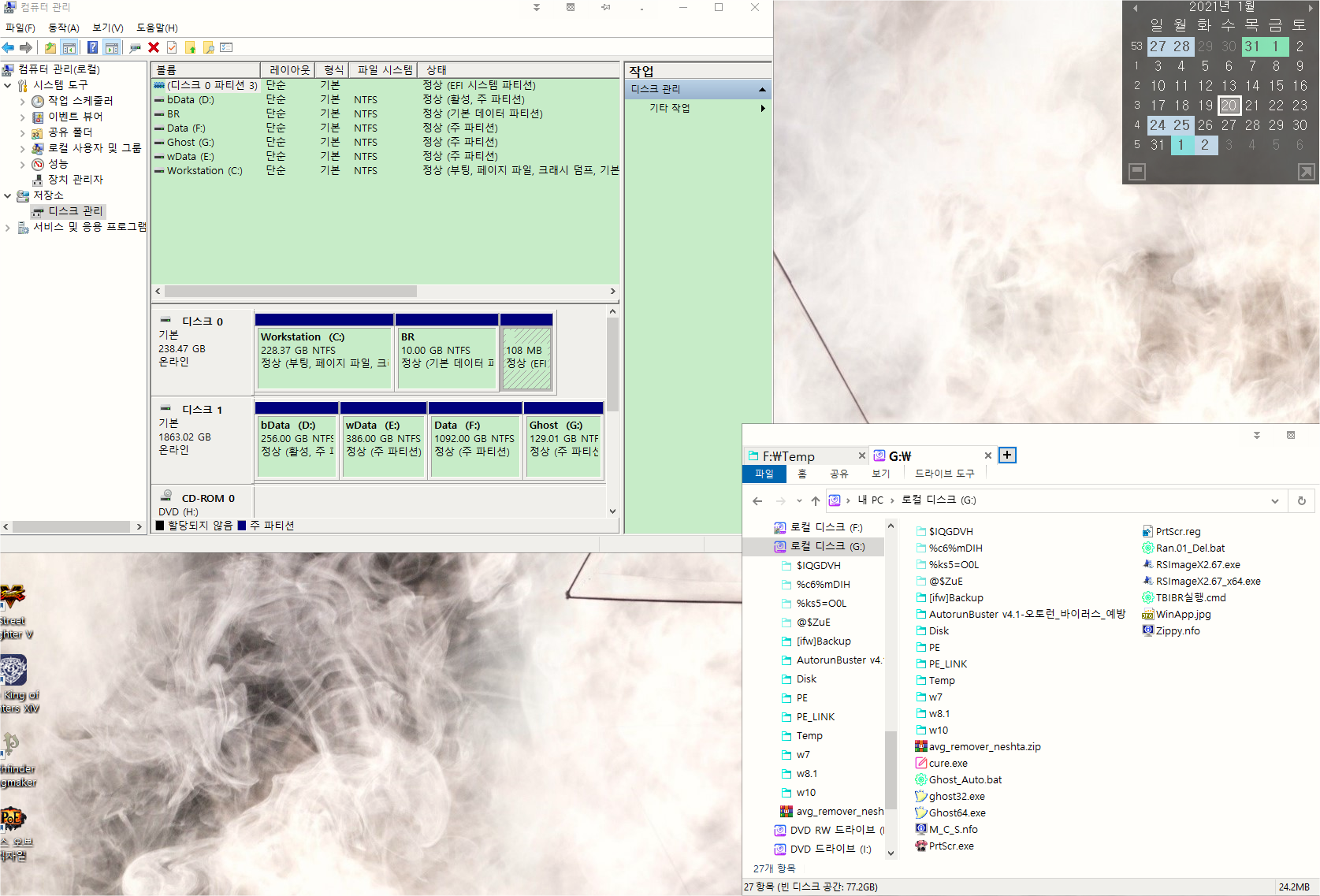The width and height of the screenshot is (1320, 896).
Task: Click the CD-ROM 0 drive icon
Action: [166, 496]
